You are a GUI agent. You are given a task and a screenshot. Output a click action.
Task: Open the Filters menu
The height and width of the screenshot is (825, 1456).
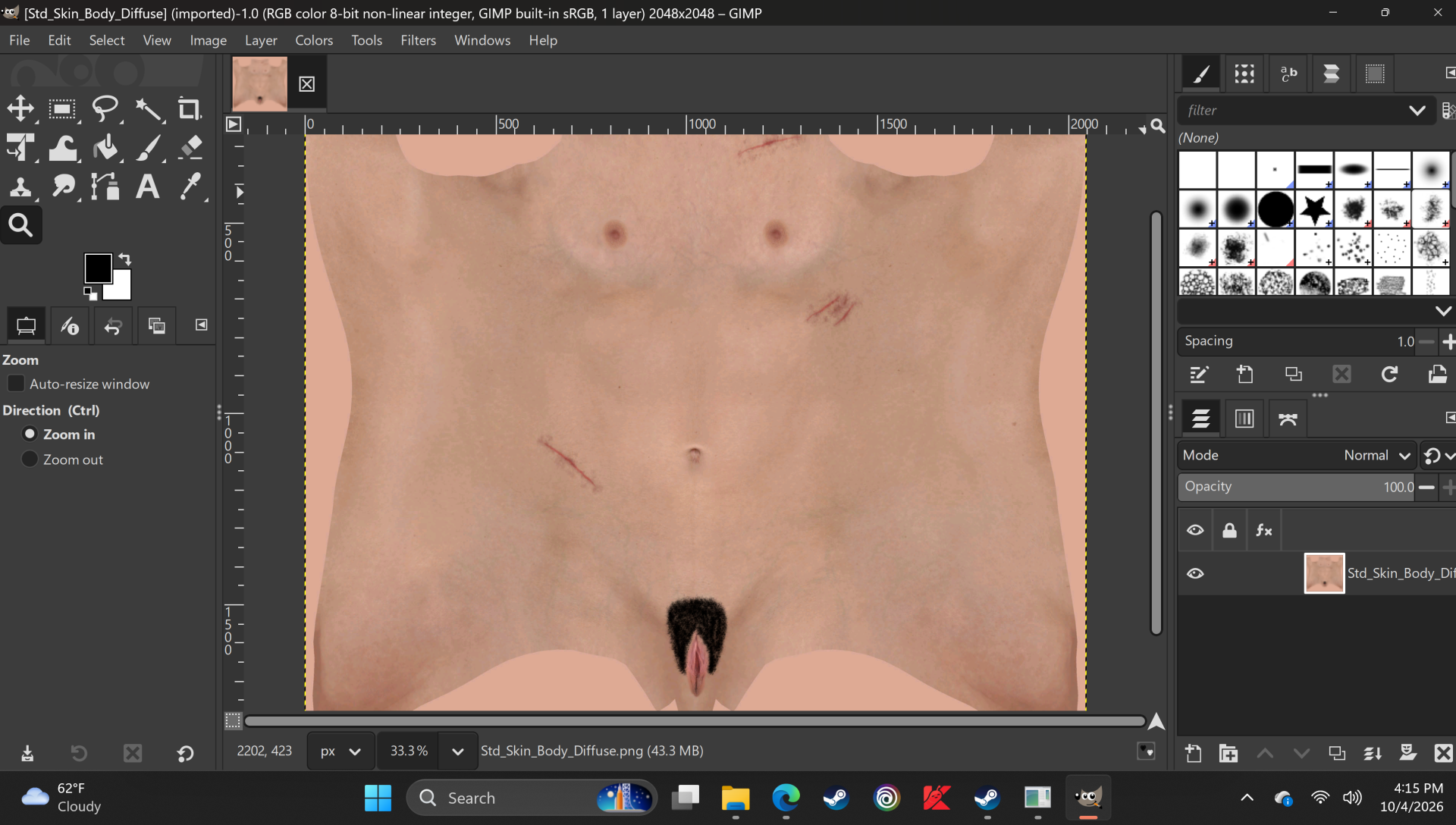(x=418, y=40)
